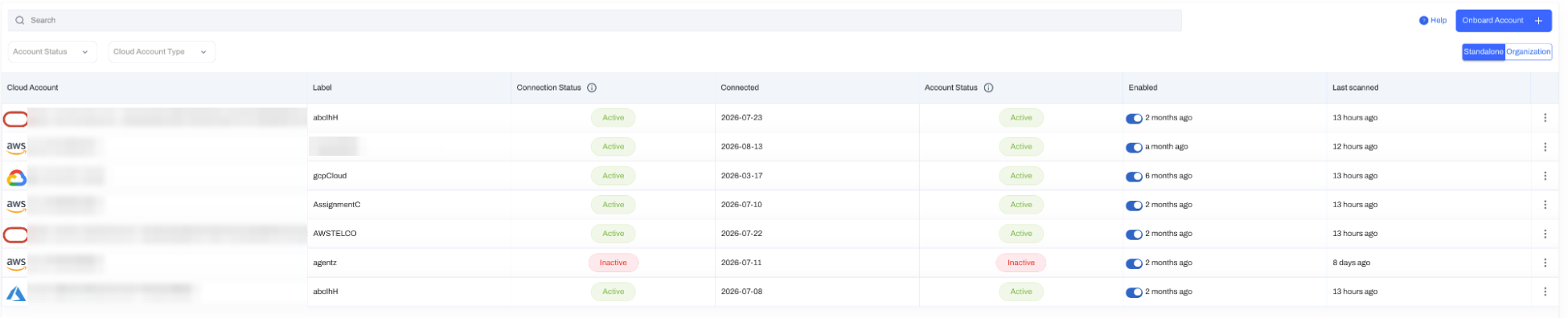Click '8 days ago' last scanned value
The height and width of the screenshot is (318, 1568).
[x=1351, y=263]
